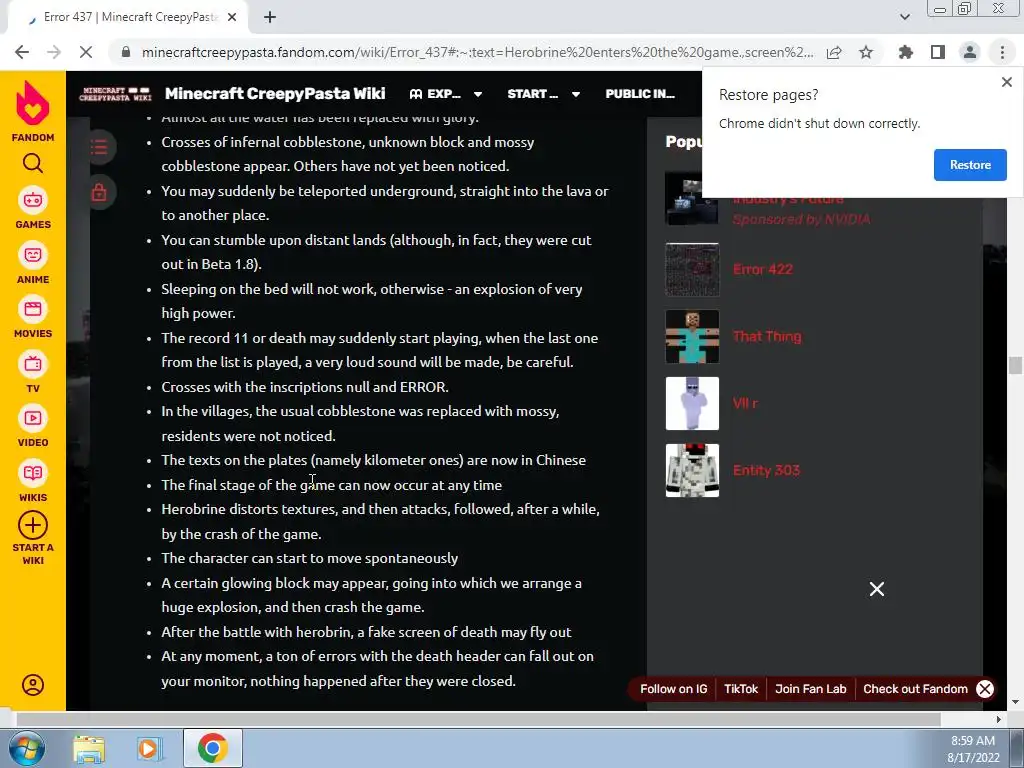1024x768 pixels.
Task: Open Windows Media Player from taskbar
Action: (x=149, y=748)
